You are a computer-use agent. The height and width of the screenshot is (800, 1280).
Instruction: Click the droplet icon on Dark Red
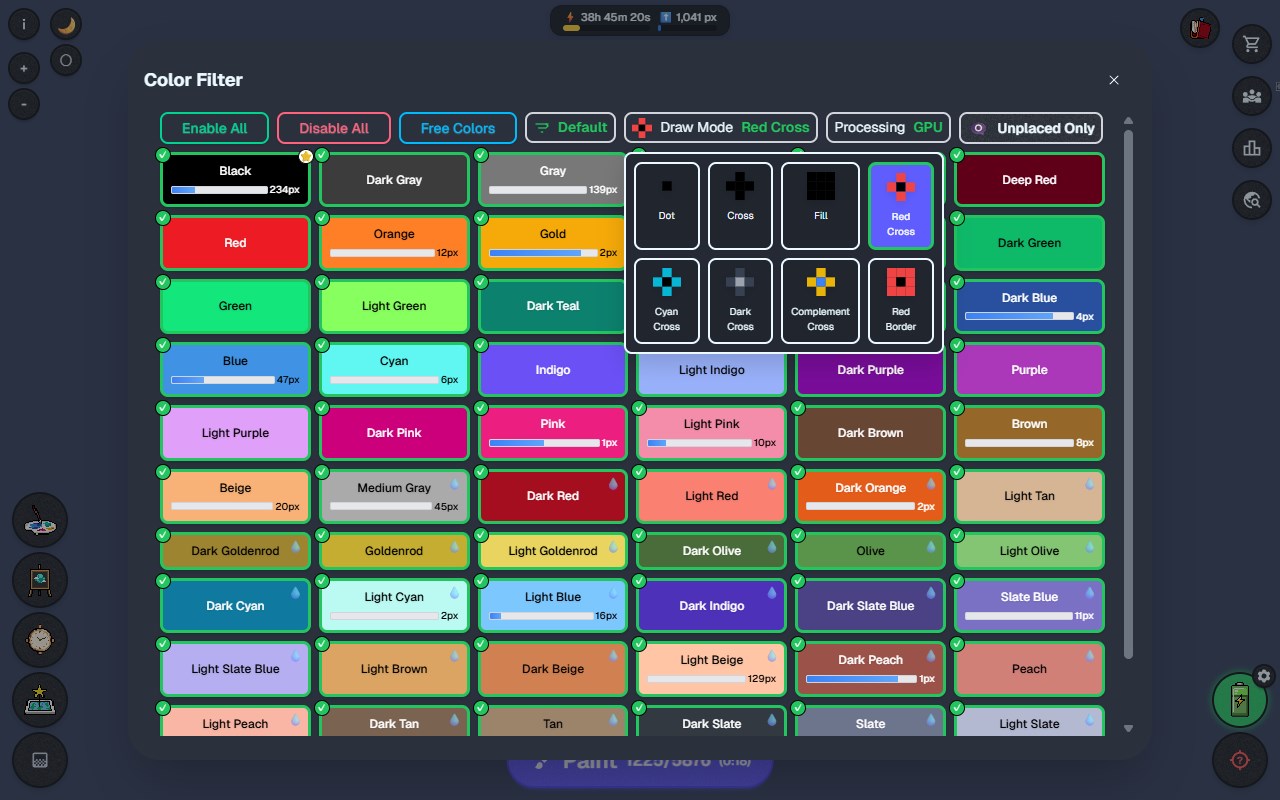[614, 483]
